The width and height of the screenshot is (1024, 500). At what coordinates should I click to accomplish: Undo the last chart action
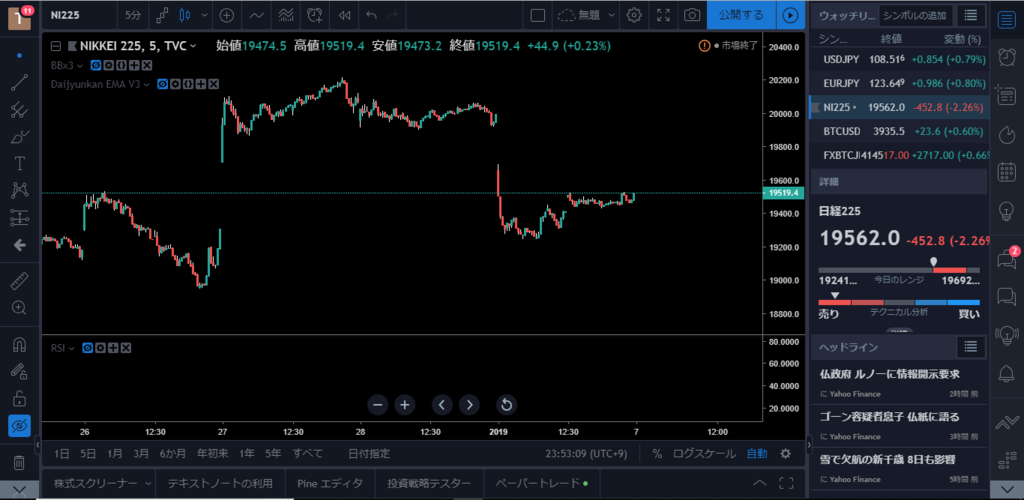tap(372, 15)
